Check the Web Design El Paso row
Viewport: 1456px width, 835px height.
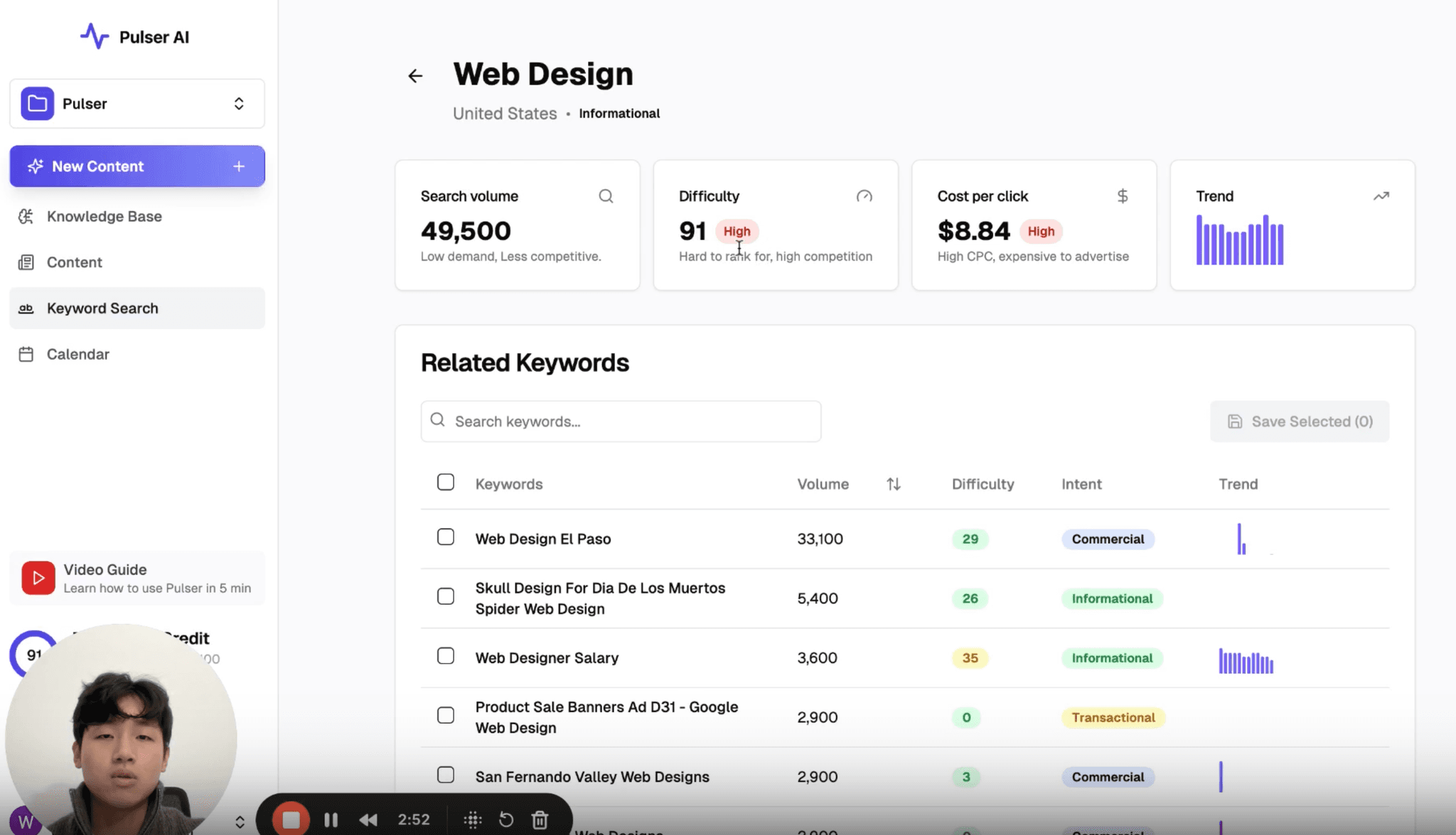point(446,537)
